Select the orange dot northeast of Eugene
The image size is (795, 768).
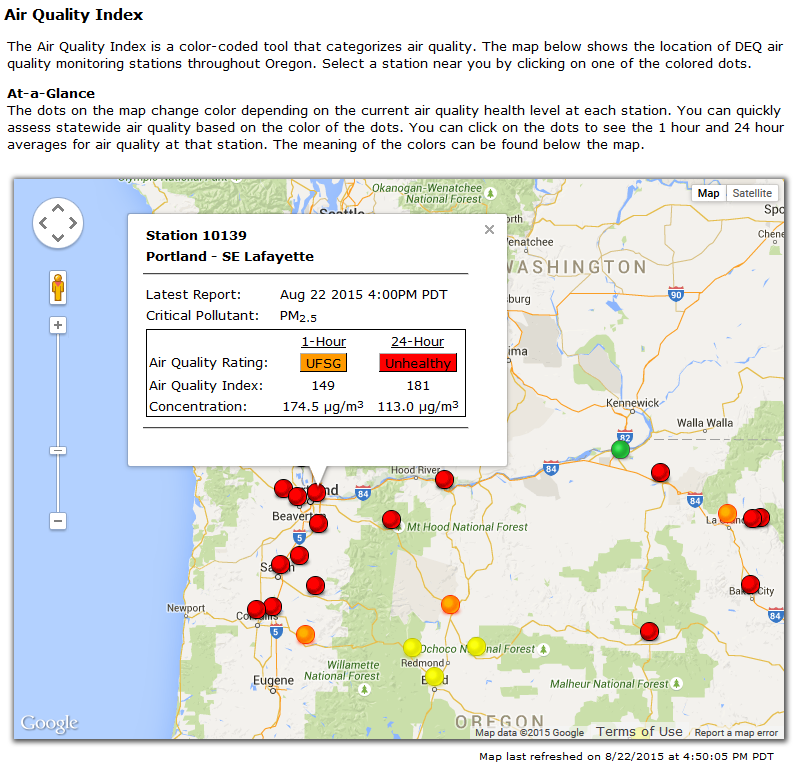point(305,634)
